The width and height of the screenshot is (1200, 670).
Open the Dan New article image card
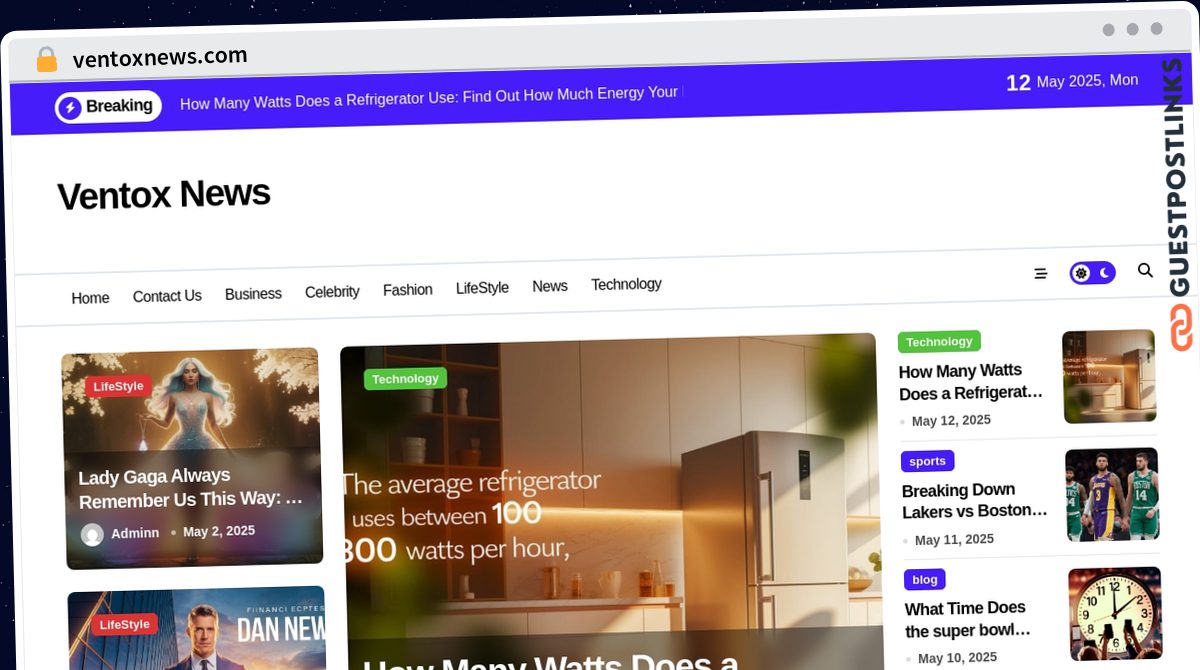197,629
